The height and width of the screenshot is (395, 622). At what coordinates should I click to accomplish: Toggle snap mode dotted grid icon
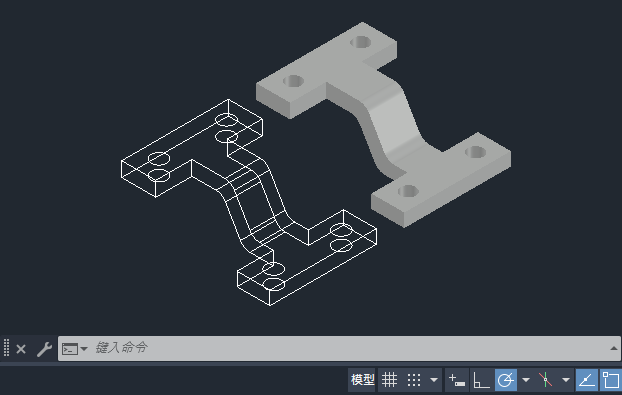414,380
